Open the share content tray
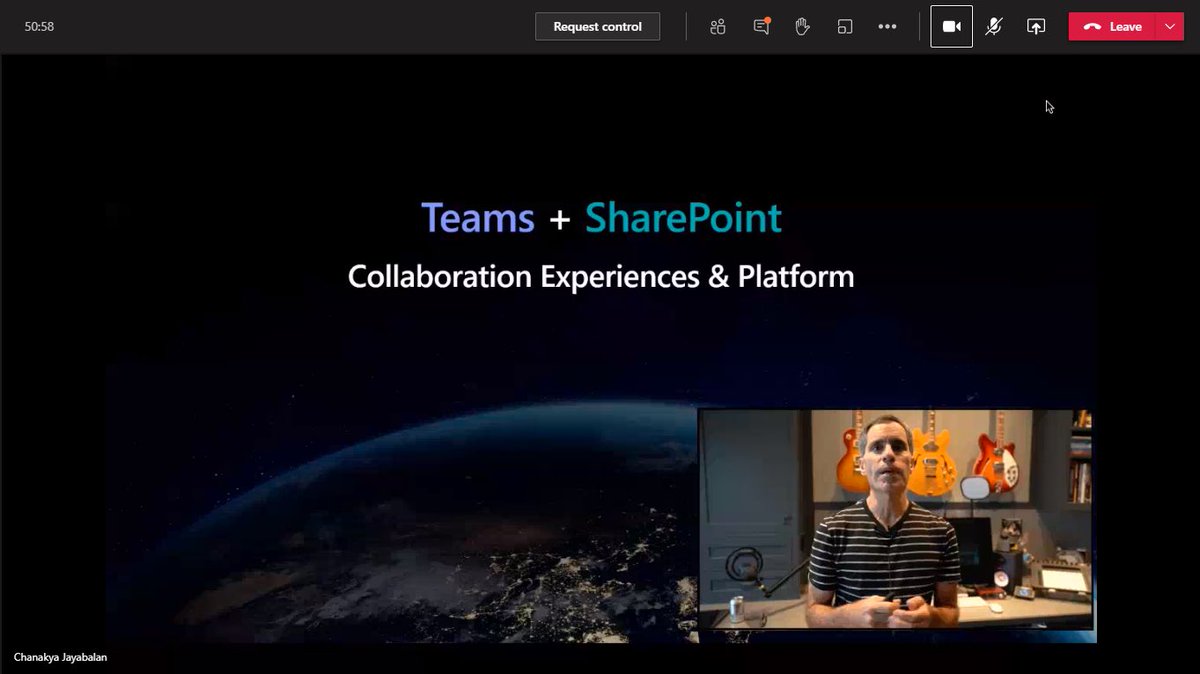The width and height of the screenshot is (1200, 674). (1036, 27)
